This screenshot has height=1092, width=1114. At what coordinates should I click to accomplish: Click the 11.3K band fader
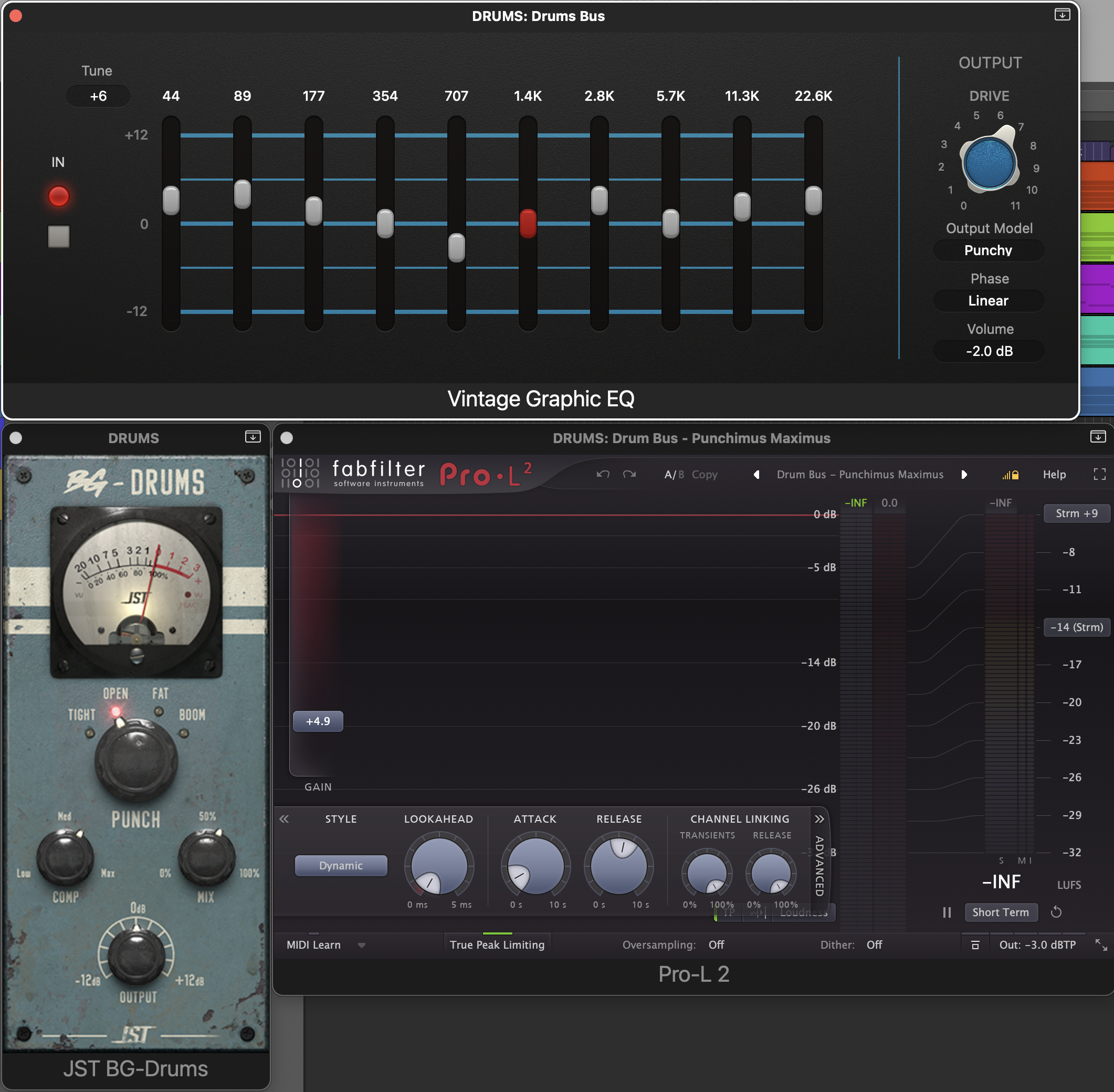(742, 207)
